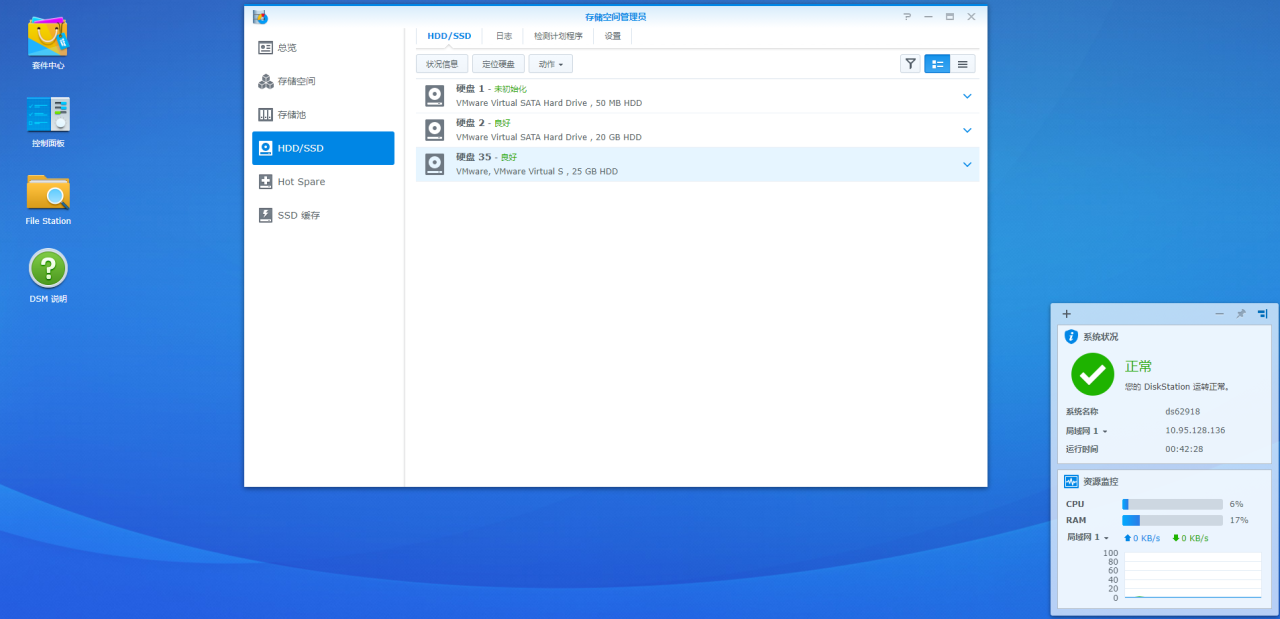Viewport: 1280px width, 619px height.
Task: Expand details for 硬盘 35
Action: 967,164
